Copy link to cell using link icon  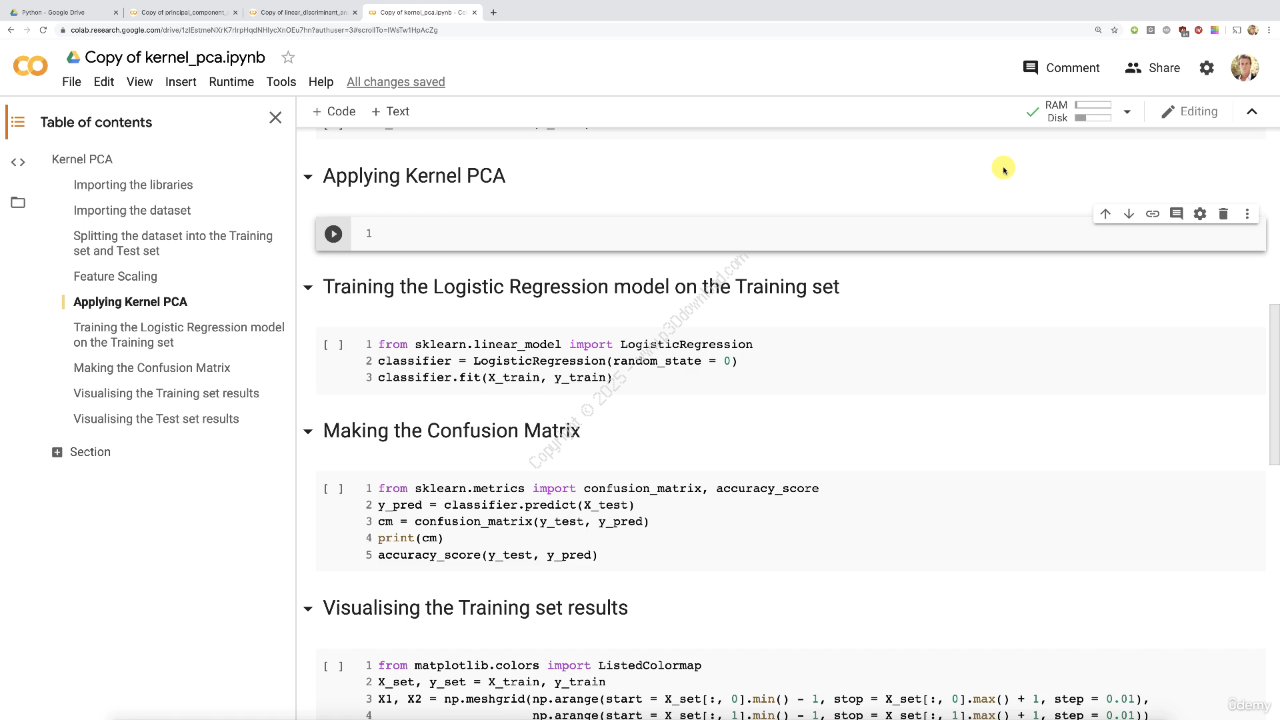click(1152, 214)
